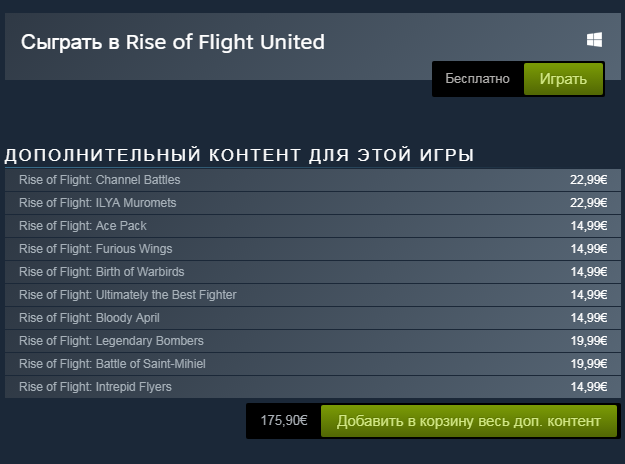Screen dimensions: 625x464
Task: Click the 19,99€ price for Legendary Bombers
Action: (x=589, y=341)
